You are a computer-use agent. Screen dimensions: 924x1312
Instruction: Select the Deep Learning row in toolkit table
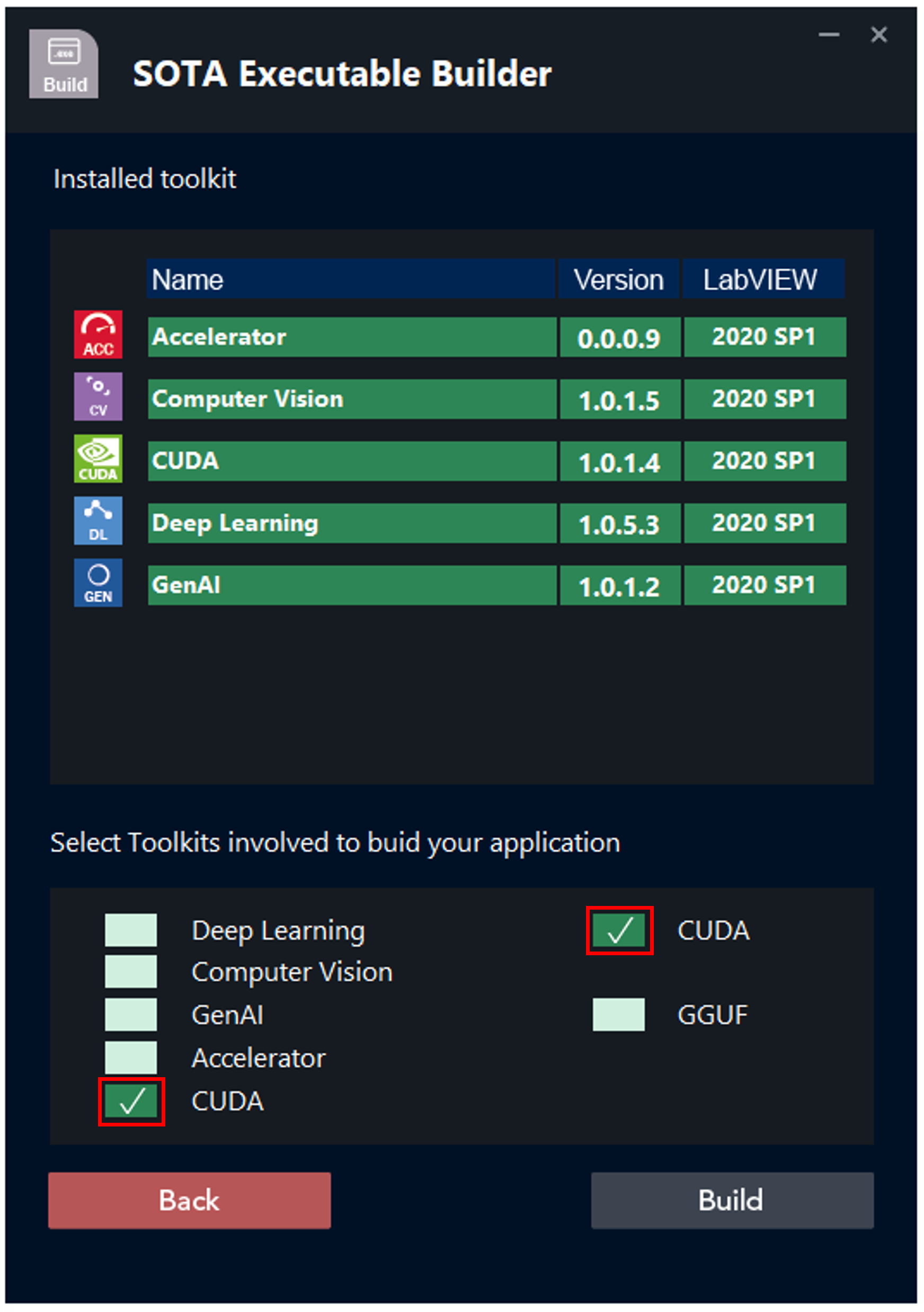(351, 523)
